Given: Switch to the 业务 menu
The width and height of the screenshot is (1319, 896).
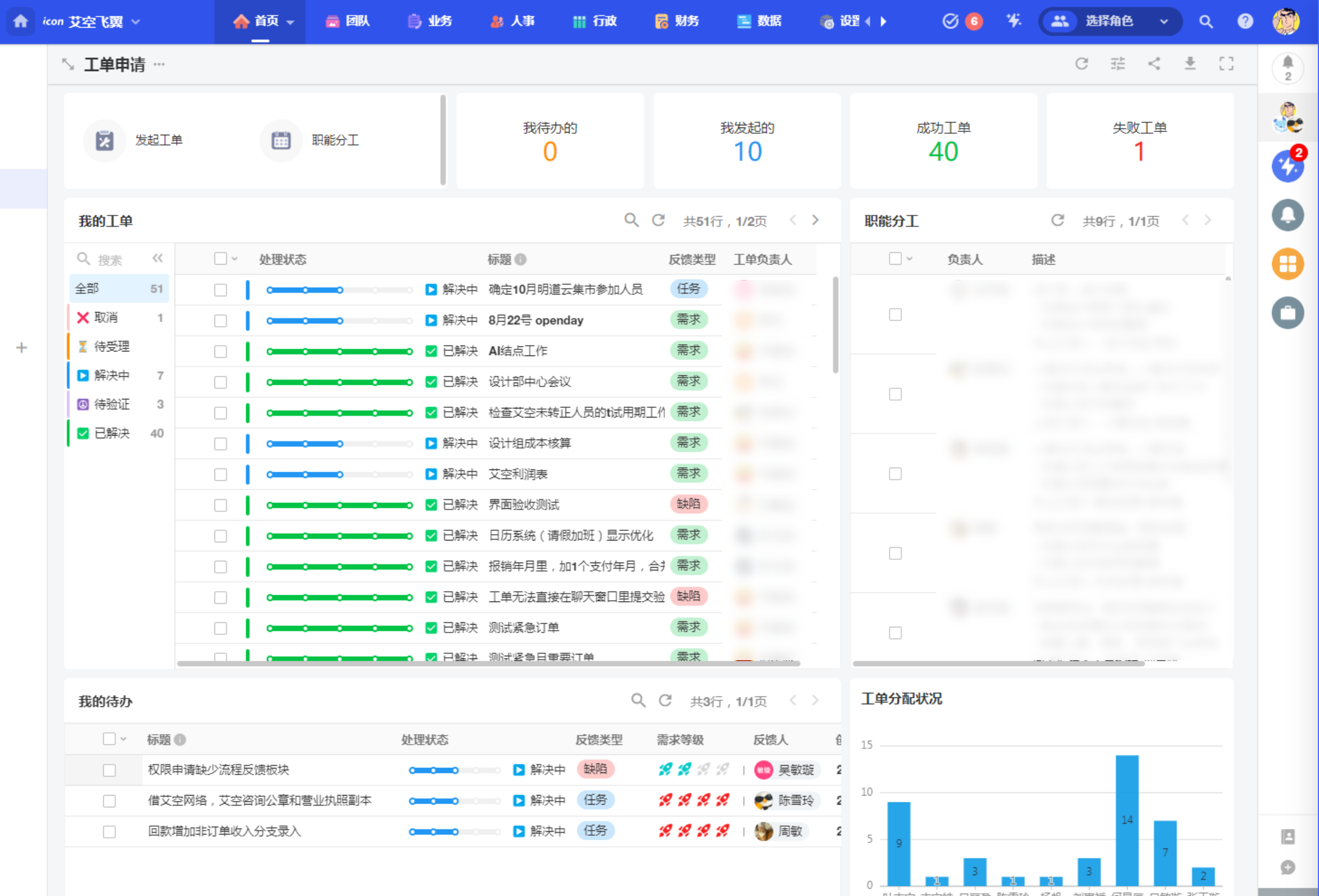Looking at the screenshot, I should point(430,21).
